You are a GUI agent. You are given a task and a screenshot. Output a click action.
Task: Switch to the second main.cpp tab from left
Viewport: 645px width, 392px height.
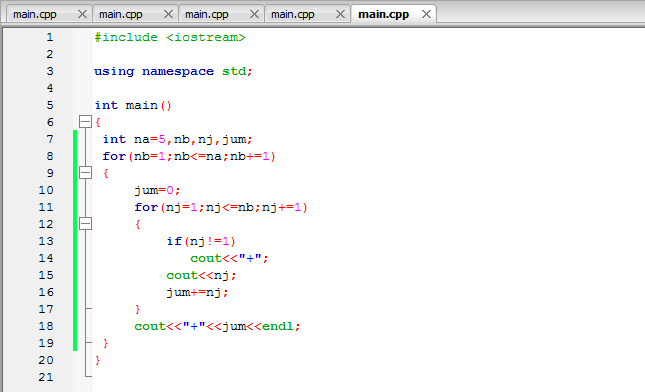click(121, 14)
